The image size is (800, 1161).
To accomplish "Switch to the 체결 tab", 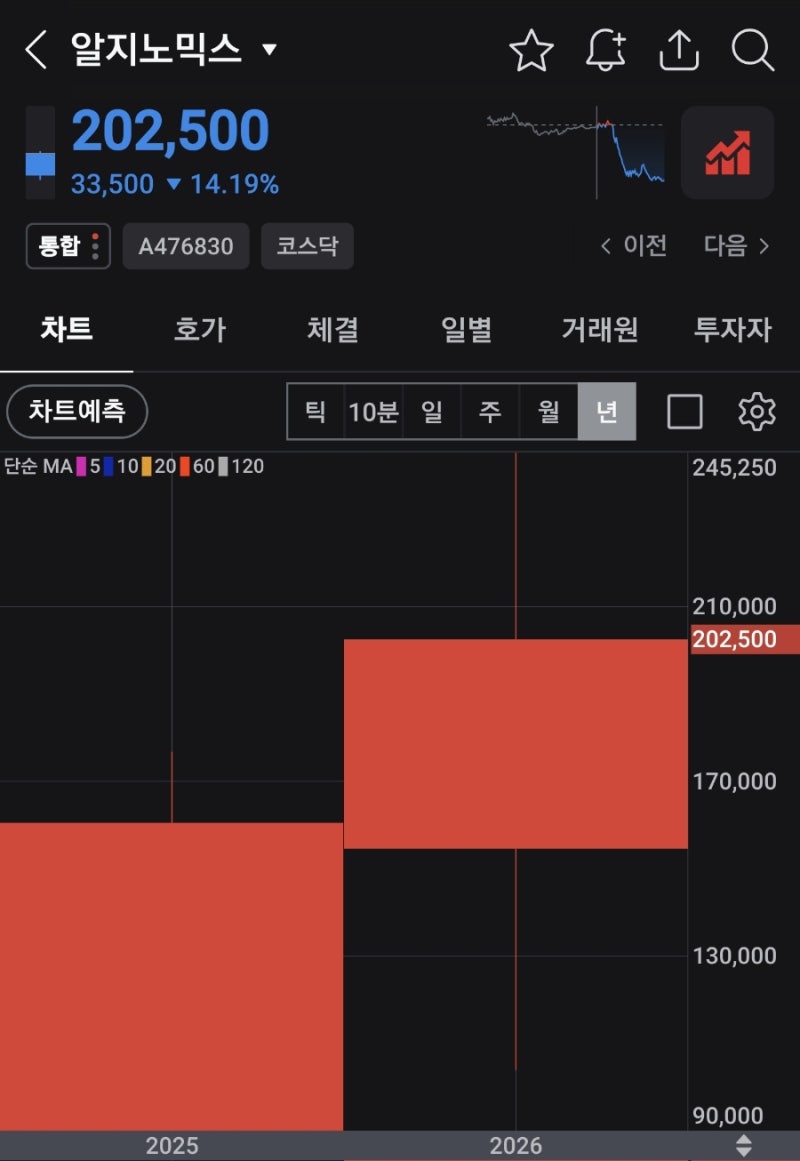I will (333, 329).
